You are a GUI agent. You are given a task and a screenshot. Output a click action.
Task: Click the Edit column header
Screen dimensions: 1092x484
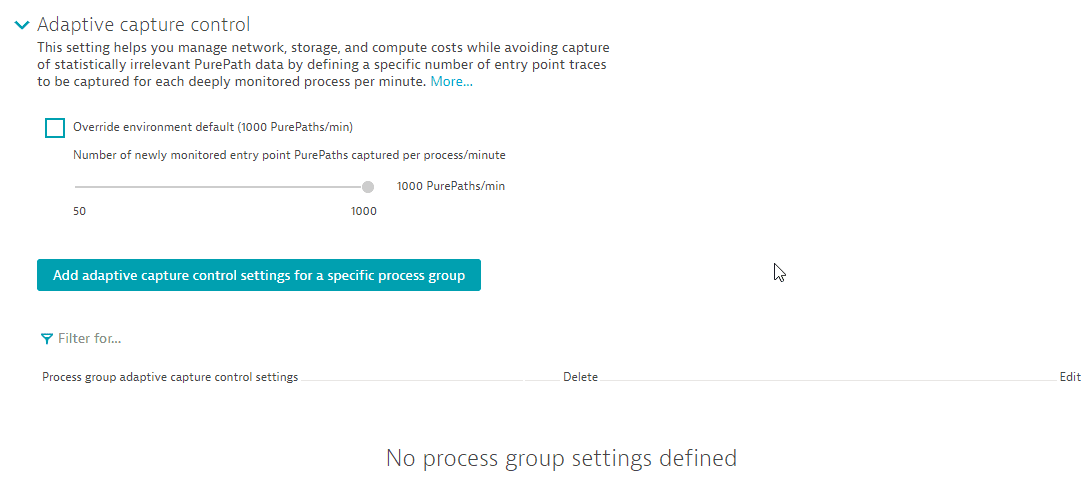click(x=1070, y=377)
